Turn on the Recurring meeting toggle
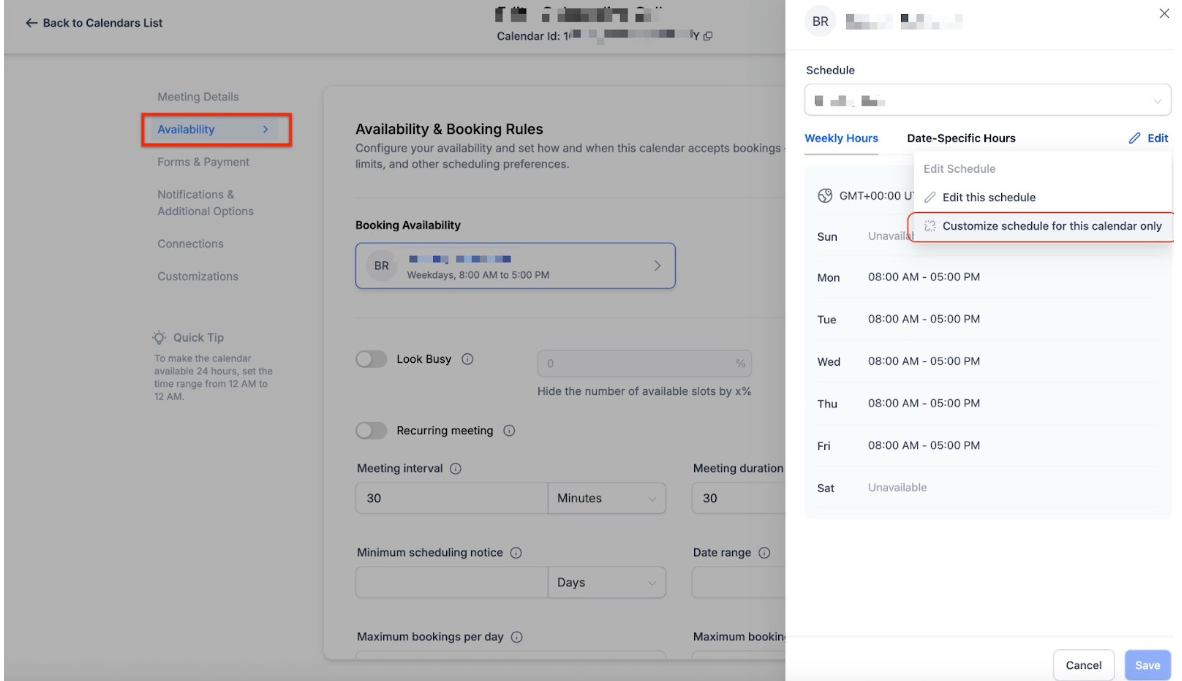This screenshot has height=681, width=1182. coord(372,431)
